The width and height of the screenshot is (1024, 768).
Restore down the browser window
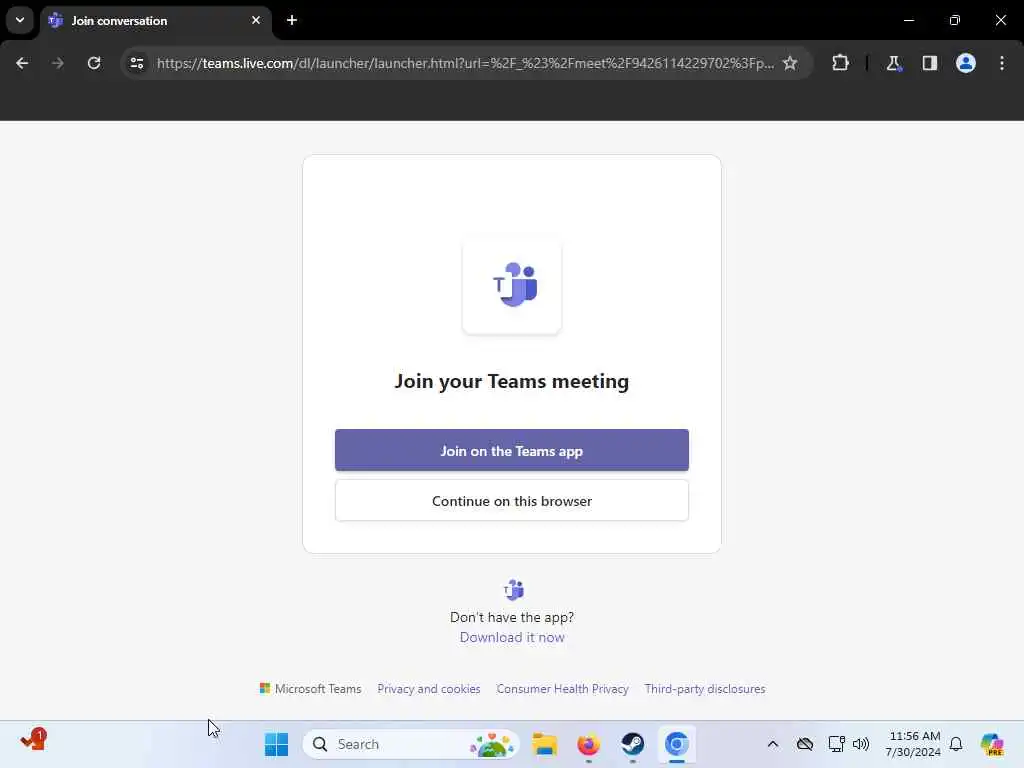point(955,20)
